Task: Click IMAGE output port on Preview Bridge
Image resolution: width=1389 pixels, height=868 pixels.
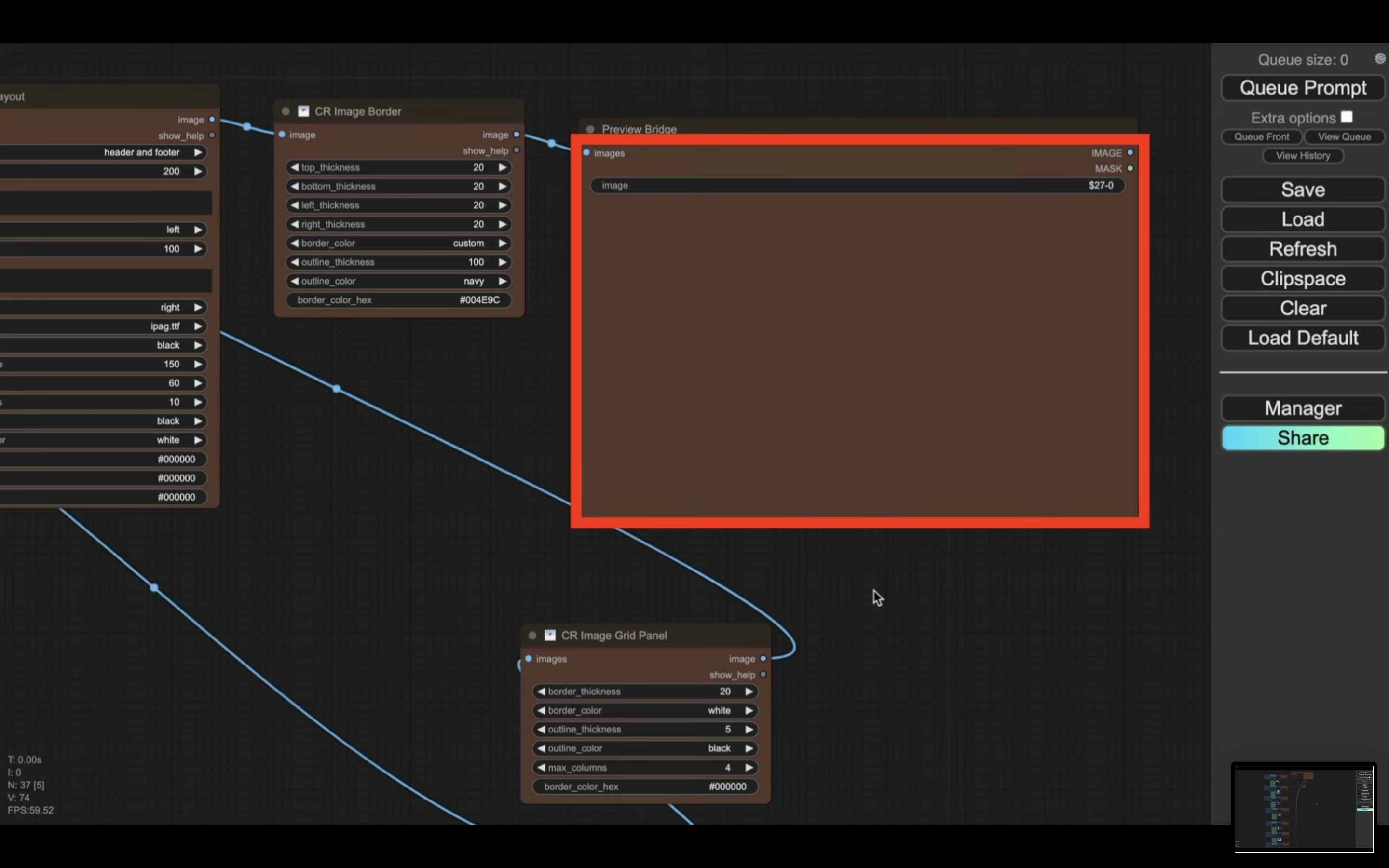Action: tap(1130, 153)
